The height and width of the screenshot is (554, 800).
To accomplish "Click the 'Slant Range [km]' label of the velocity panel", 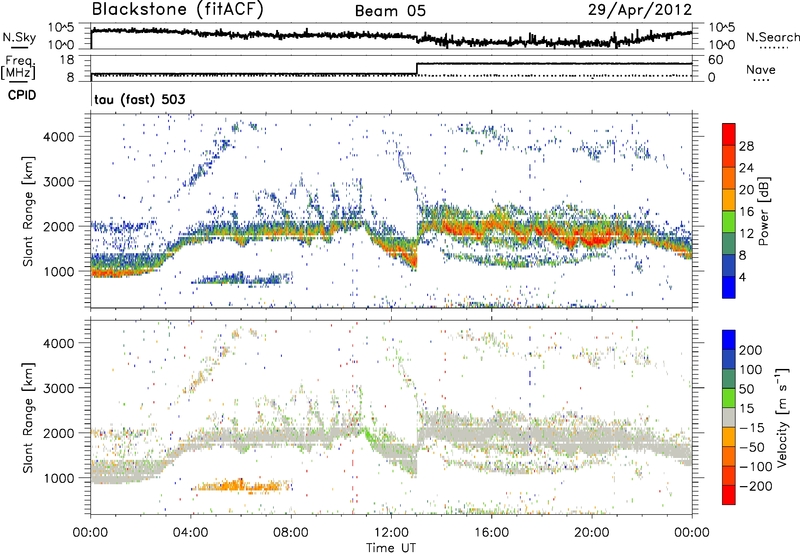I will pos(28,417).
